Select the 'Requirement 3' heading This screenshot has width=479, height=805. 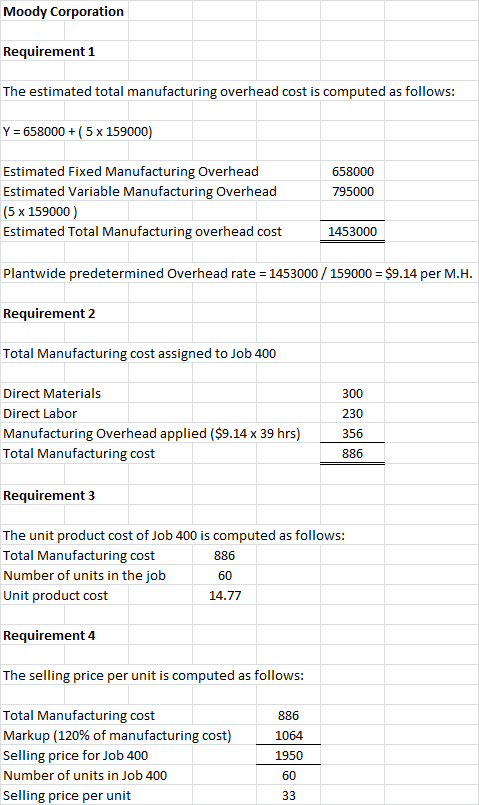click(x=49, y=495)
